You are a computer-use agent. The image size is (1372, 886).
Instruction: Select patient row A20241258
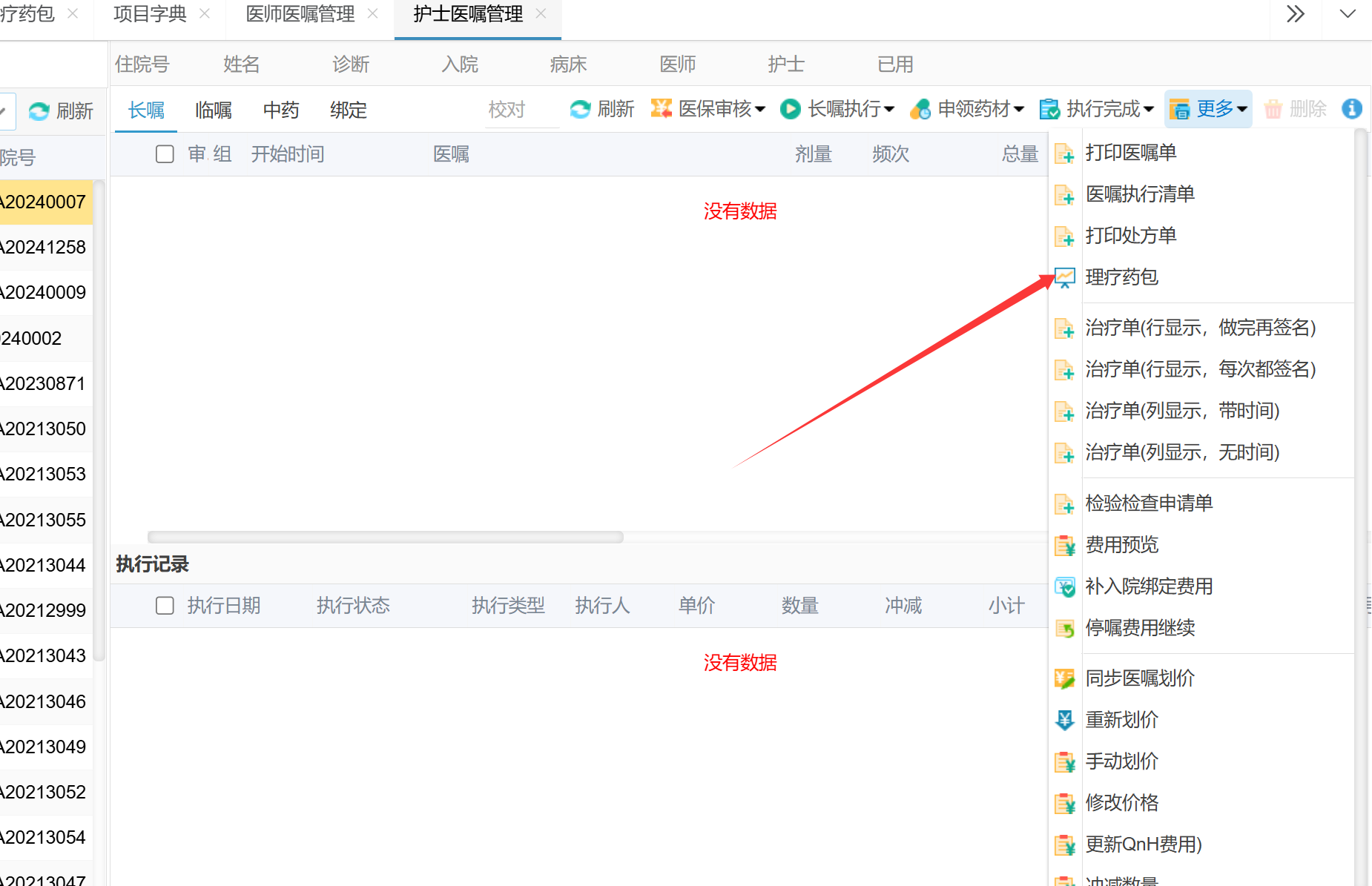click(46, 248)
